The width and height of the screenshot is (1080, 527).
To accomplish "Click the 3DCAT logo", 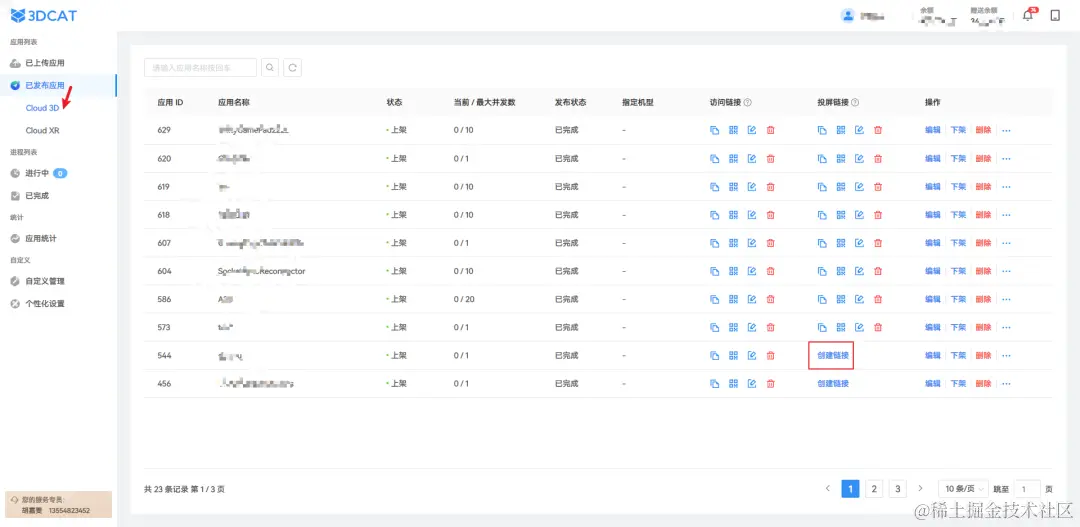I will [44, 15].
